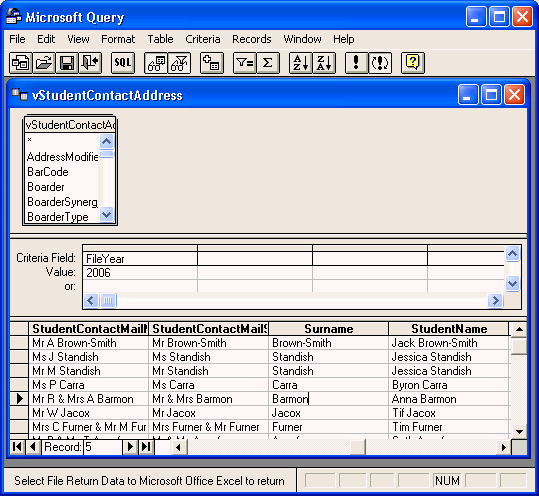
Task: Select the Boarder field in the list
Action: [62, 187]
